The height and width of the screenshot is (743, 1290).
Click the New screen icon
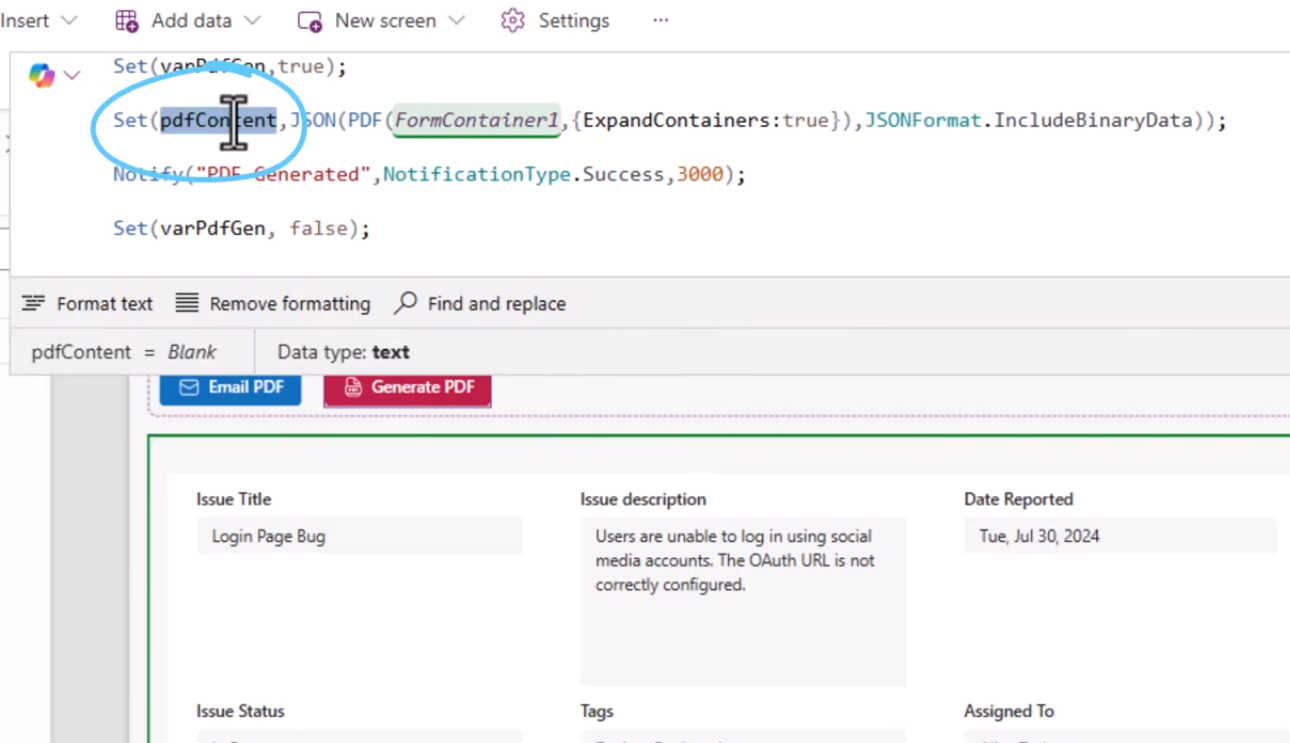pyautogui.click(x=309, y=20)
